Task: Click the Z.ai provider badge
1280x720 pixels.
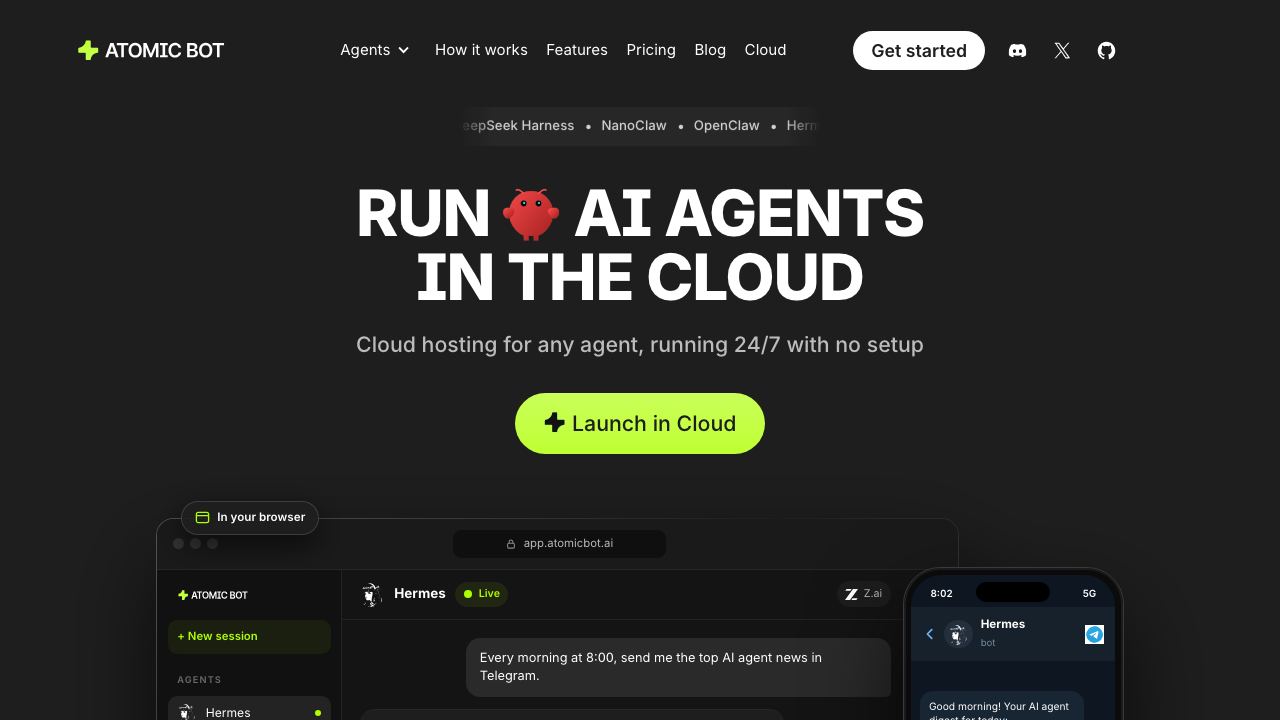Action: [x=864, y=594]
